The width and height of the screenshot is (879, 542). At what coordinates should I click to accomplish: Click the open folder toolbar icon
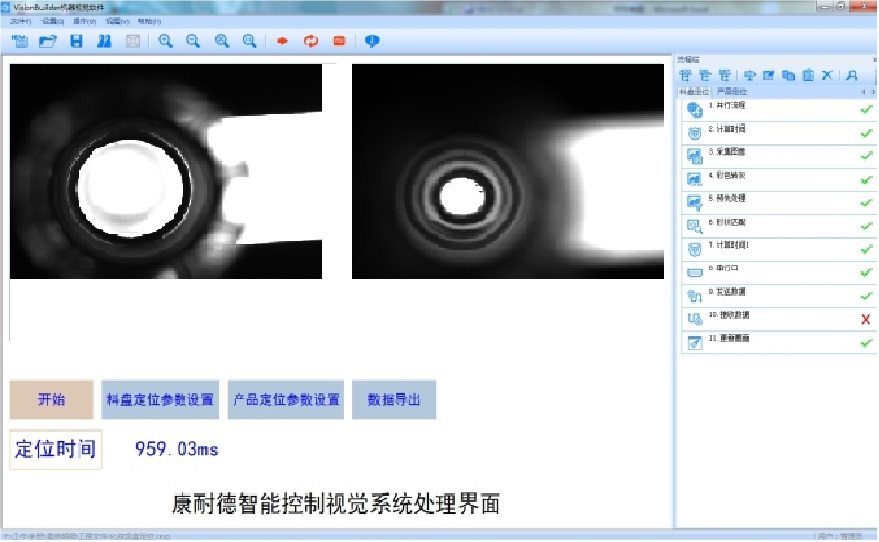47,42
